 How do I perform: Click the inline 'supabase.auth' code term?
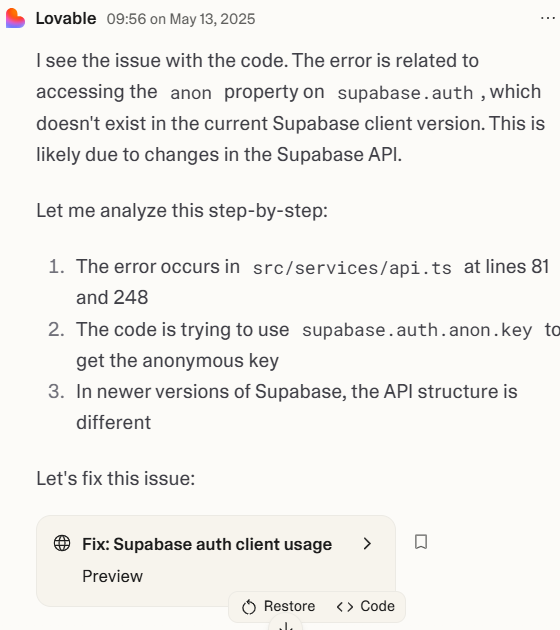tap(405, 93)
